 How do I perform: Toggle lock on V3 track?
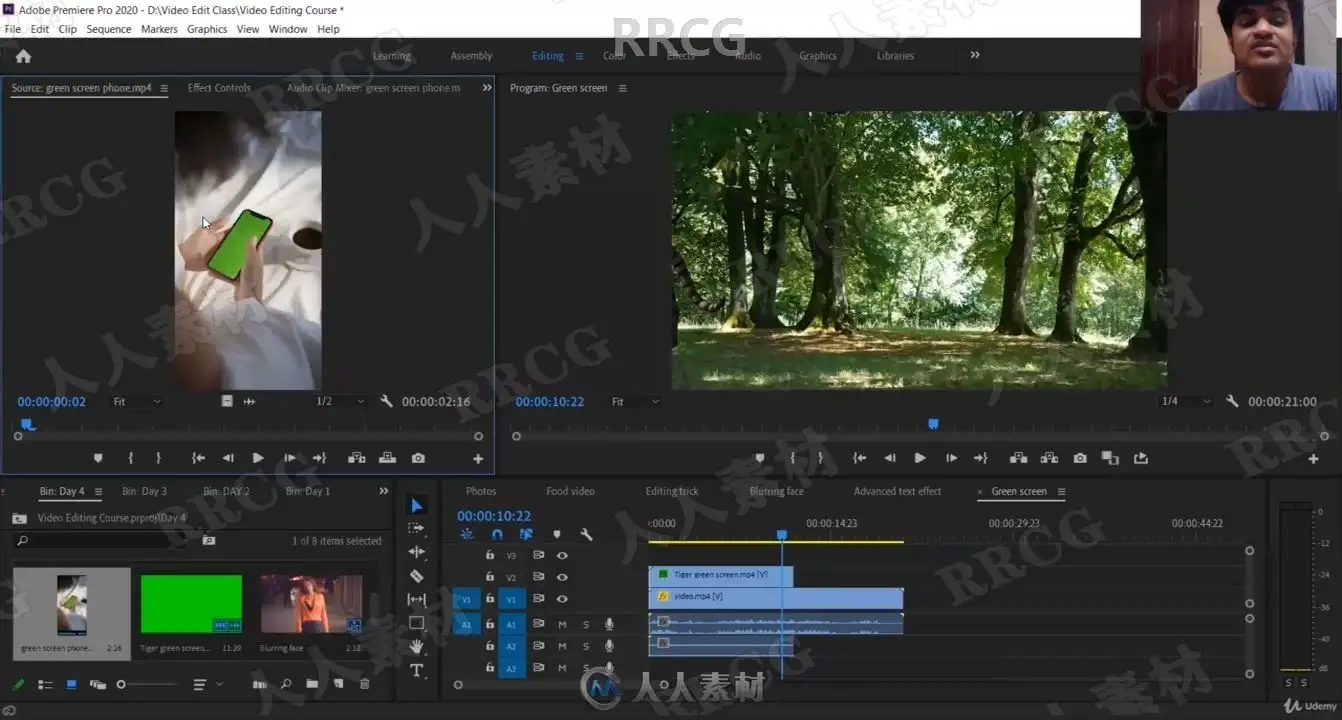tap(490, 555)
